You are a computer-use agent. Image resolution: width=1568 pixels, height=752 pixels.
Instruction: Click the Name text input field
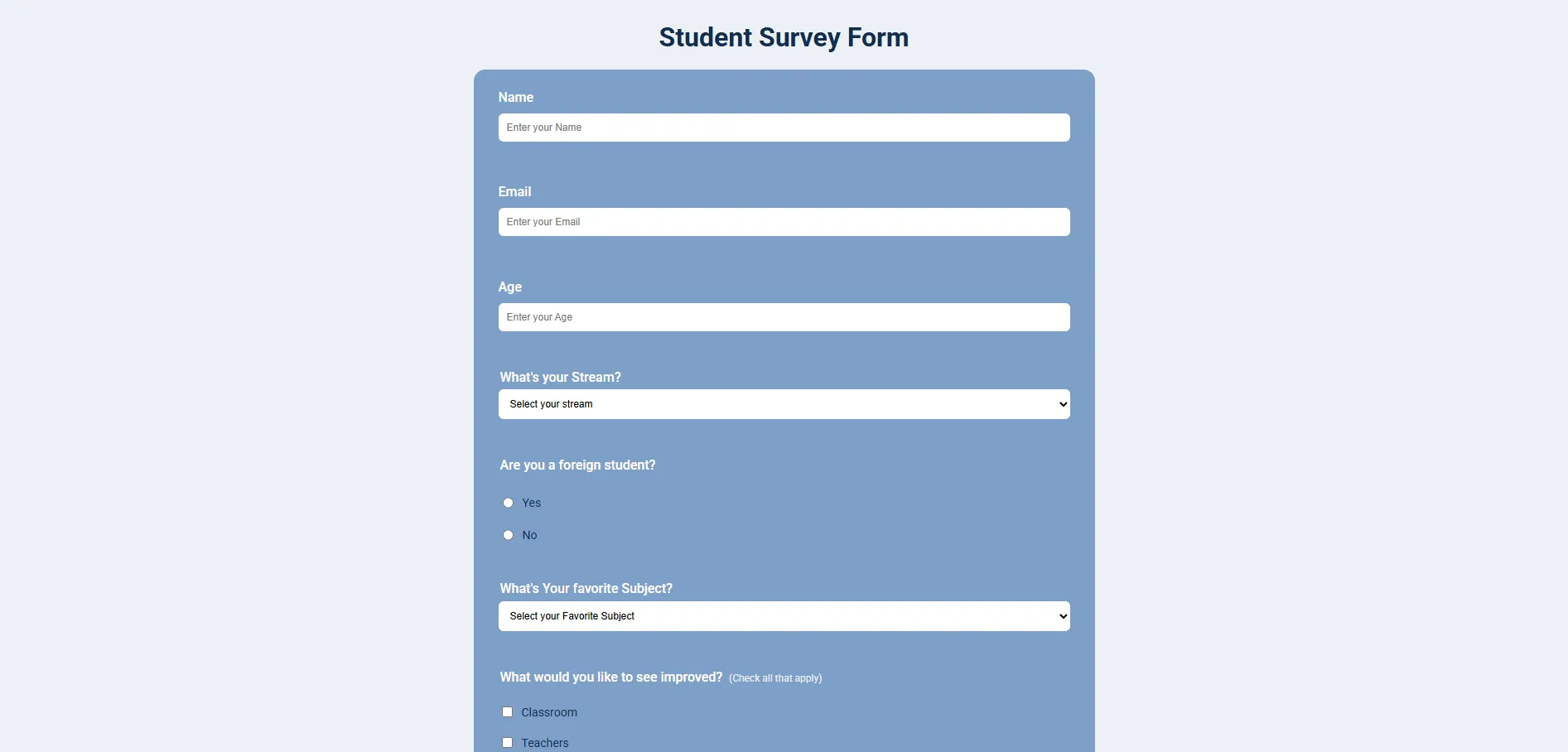click(x=784, y=128)
